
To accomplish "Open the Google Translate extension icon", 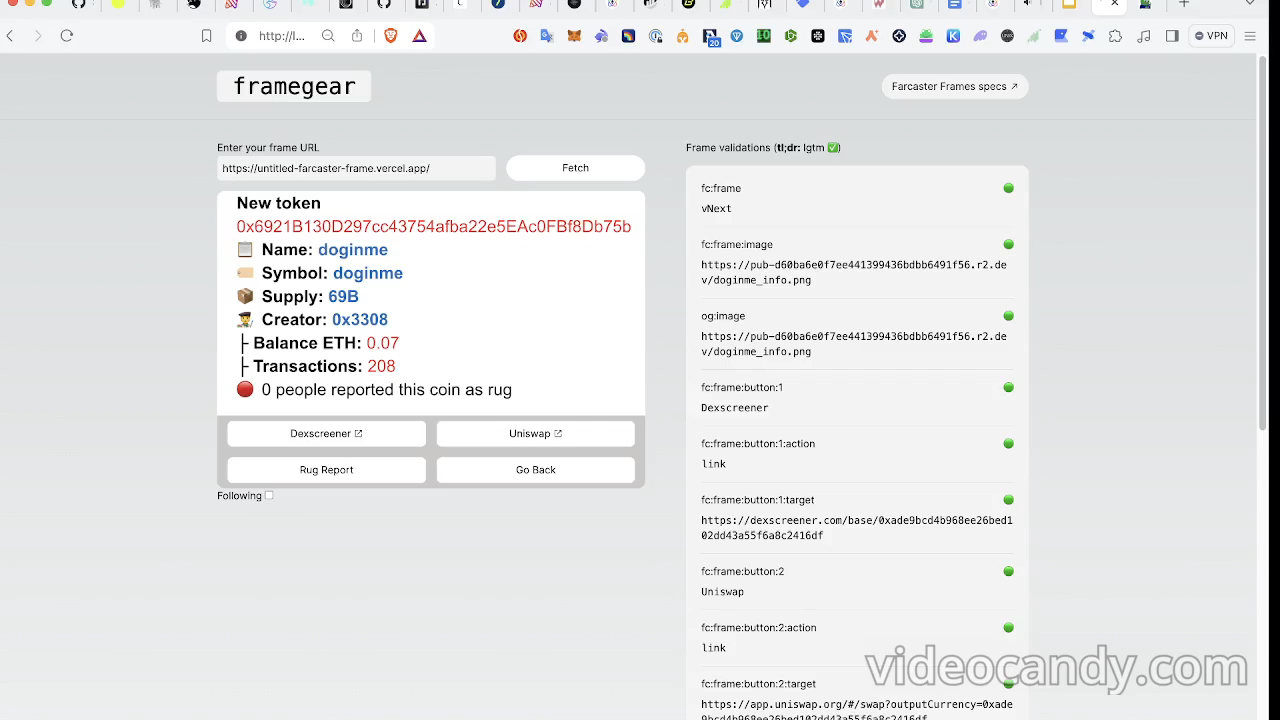I will click(547, 36).
